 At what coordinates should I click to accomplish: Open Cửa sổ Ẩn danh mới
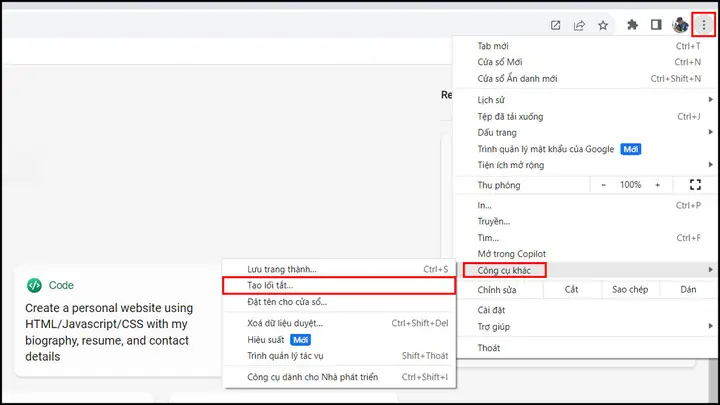(x=586, y=79)
